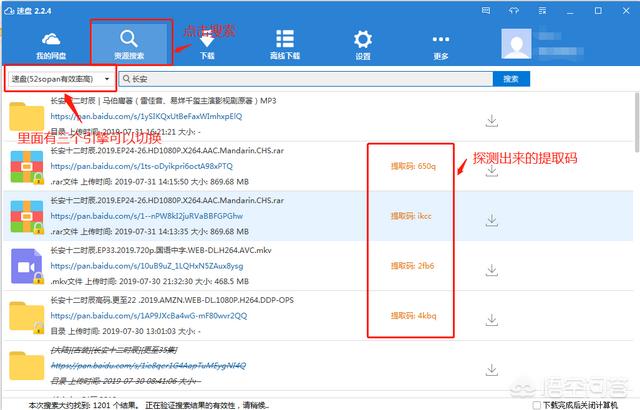
Task: Open the strikethrough link ending TuMEygNI4Q
Action: [148, 365]
